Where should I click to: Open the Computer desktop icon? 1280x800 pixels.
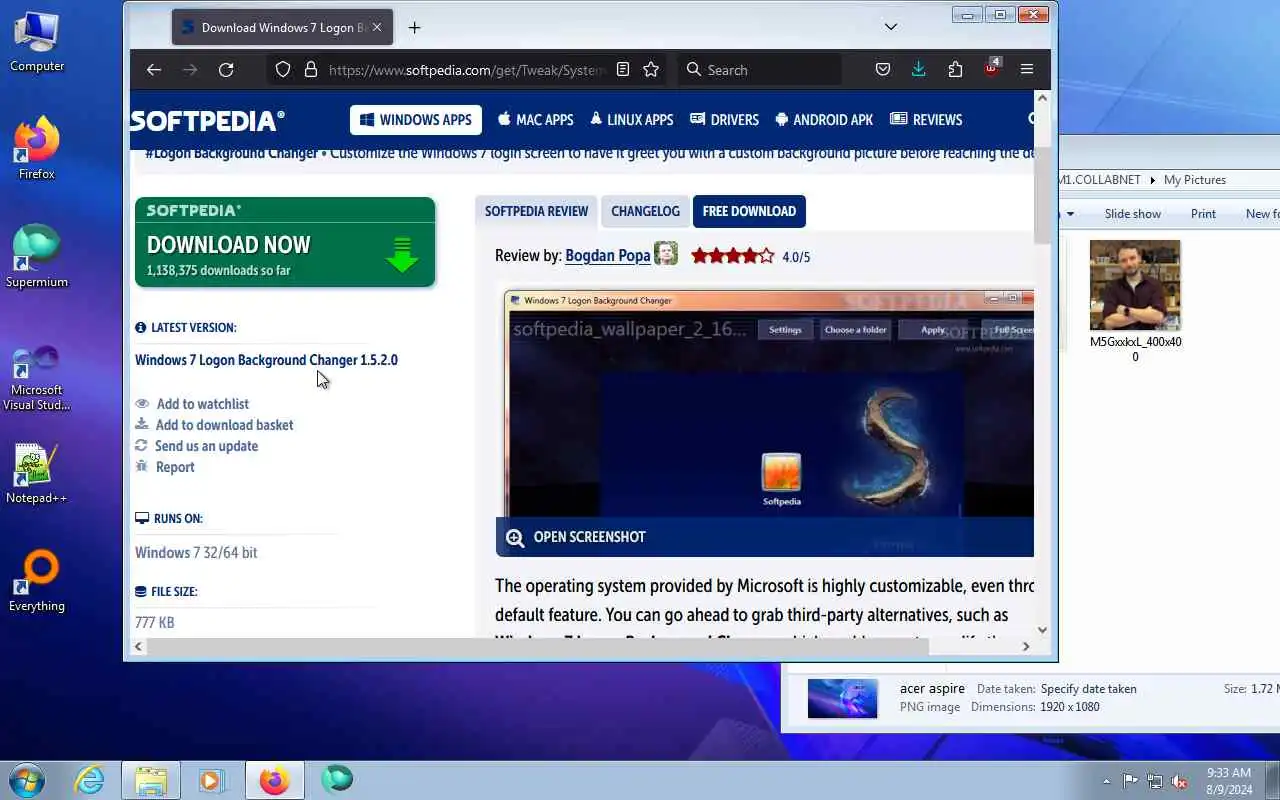[37, 41]
